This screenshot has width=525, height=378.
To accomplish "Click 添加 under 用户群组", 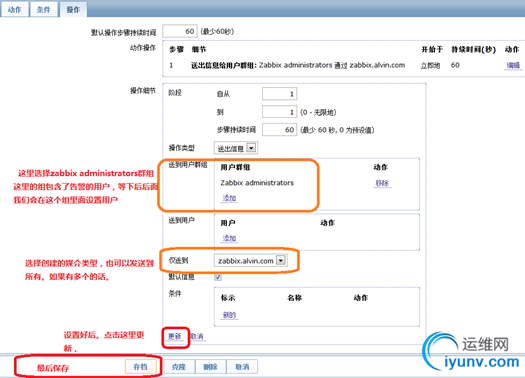I will (x=229, y=198).
